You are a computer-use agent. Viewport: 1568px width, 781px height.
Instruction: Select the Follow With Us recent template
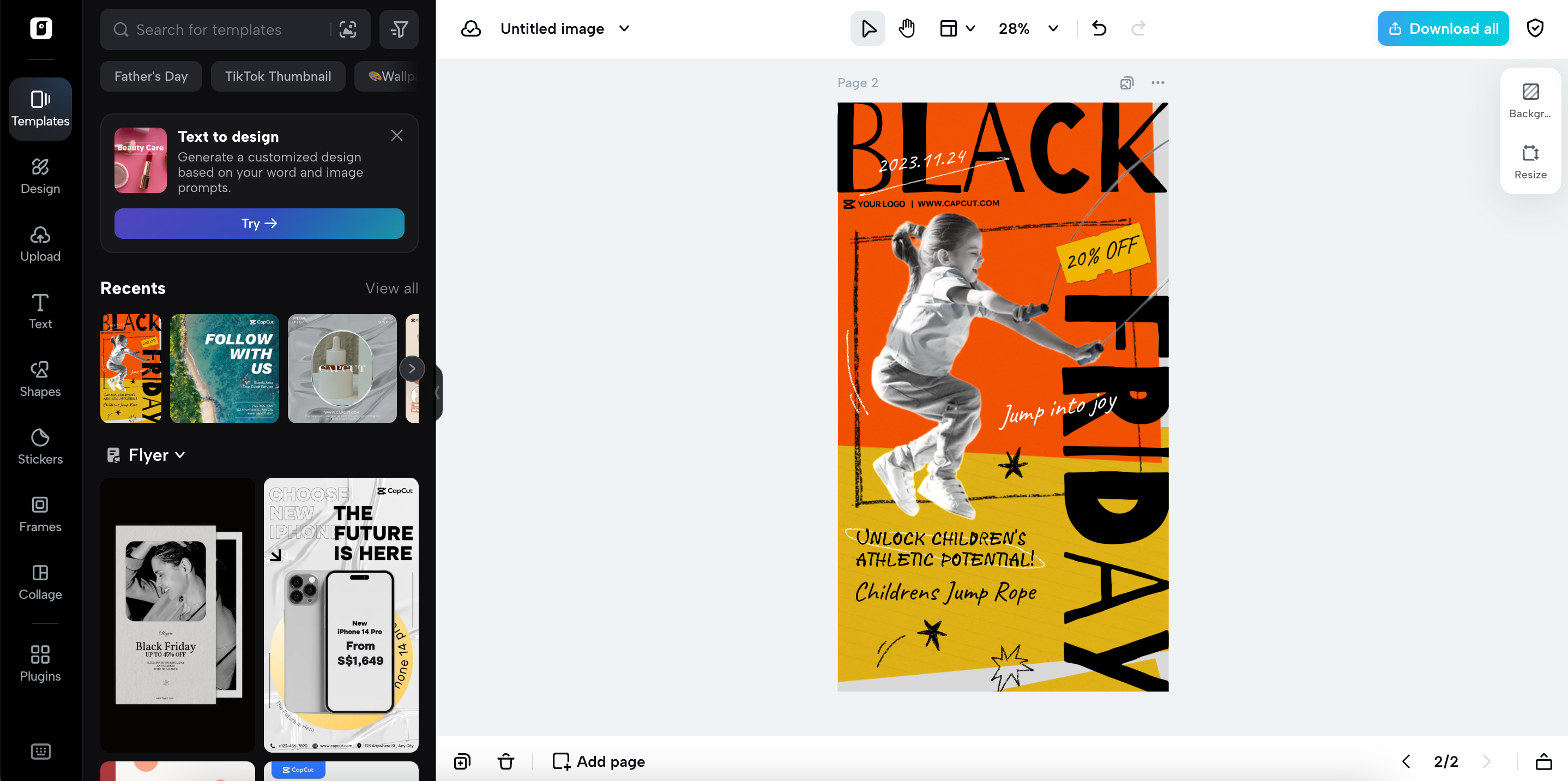[x=224, y=368]
